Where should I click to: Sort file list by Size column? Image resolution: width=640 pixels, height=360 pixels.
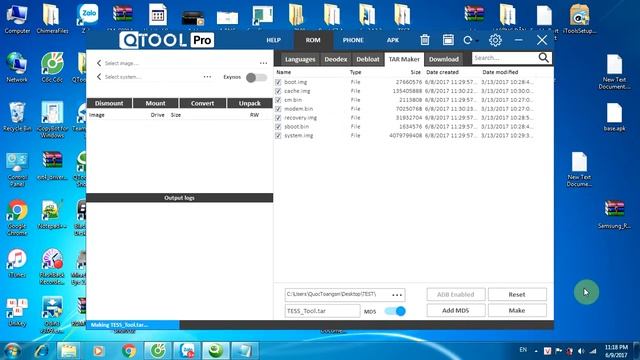point(415,72)
